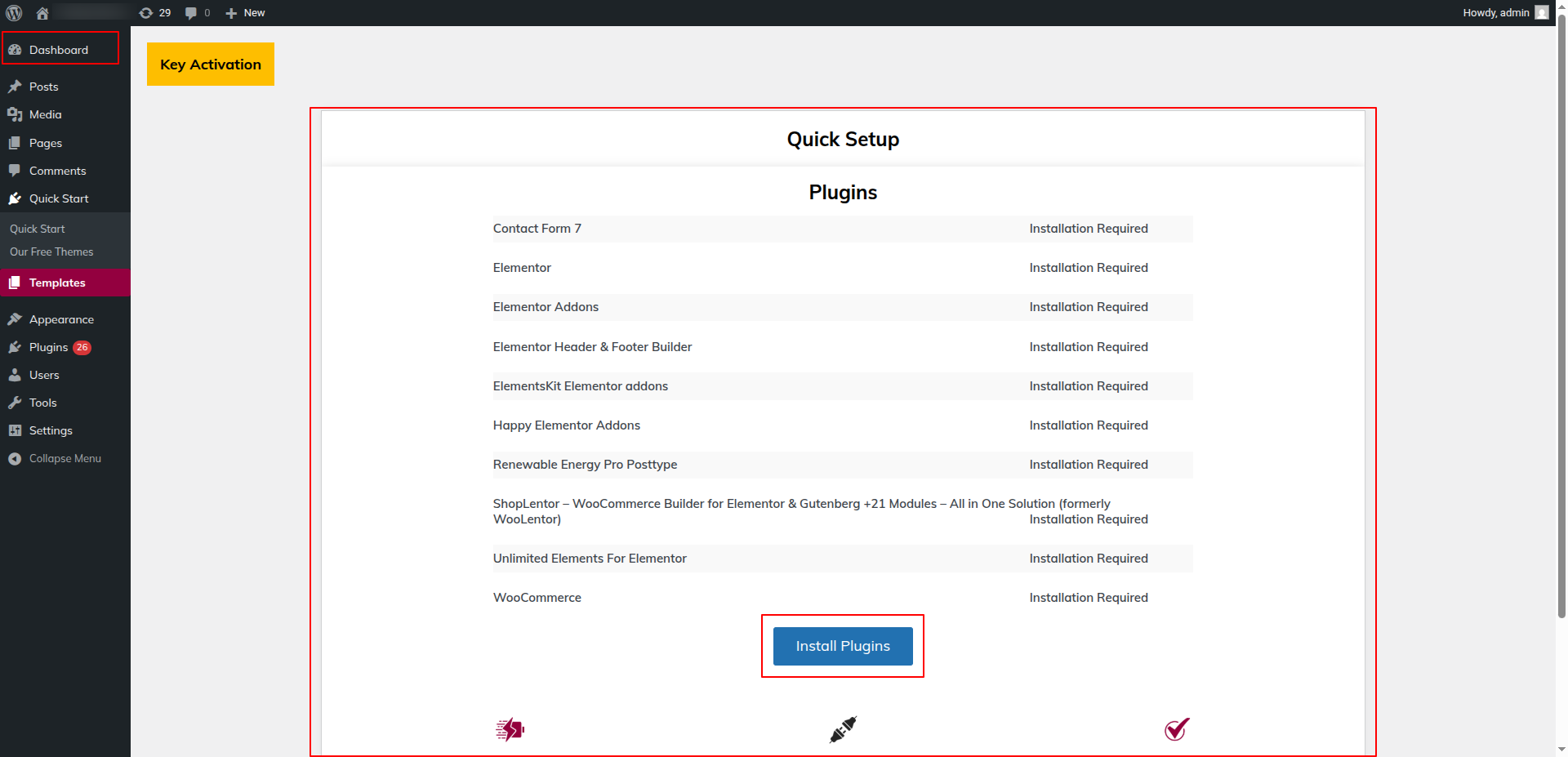Open the Howdy, admin account menu
The height and width of the screenshot is (757, 1568).
pyautogui.click(x=1495, y=13)
